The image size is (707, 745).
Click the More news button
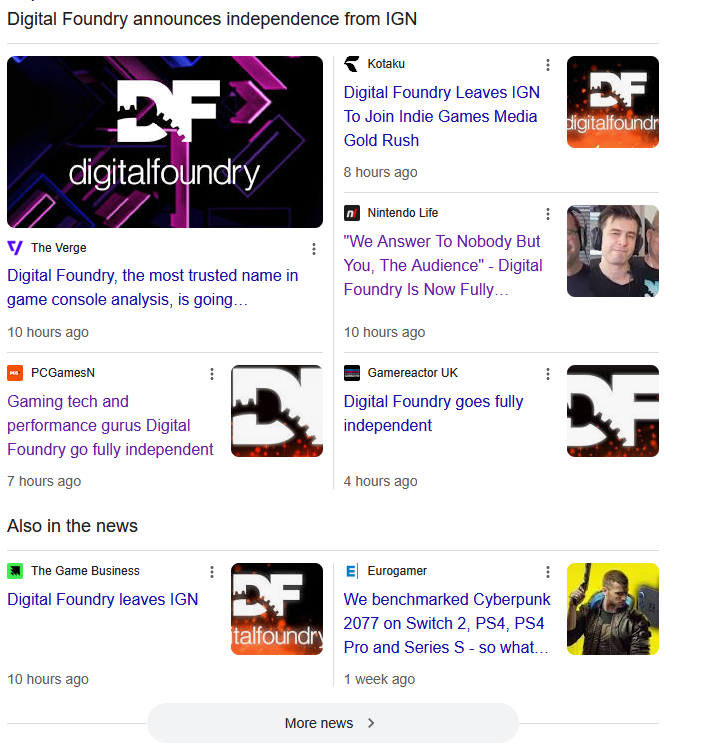click(333, 723)
